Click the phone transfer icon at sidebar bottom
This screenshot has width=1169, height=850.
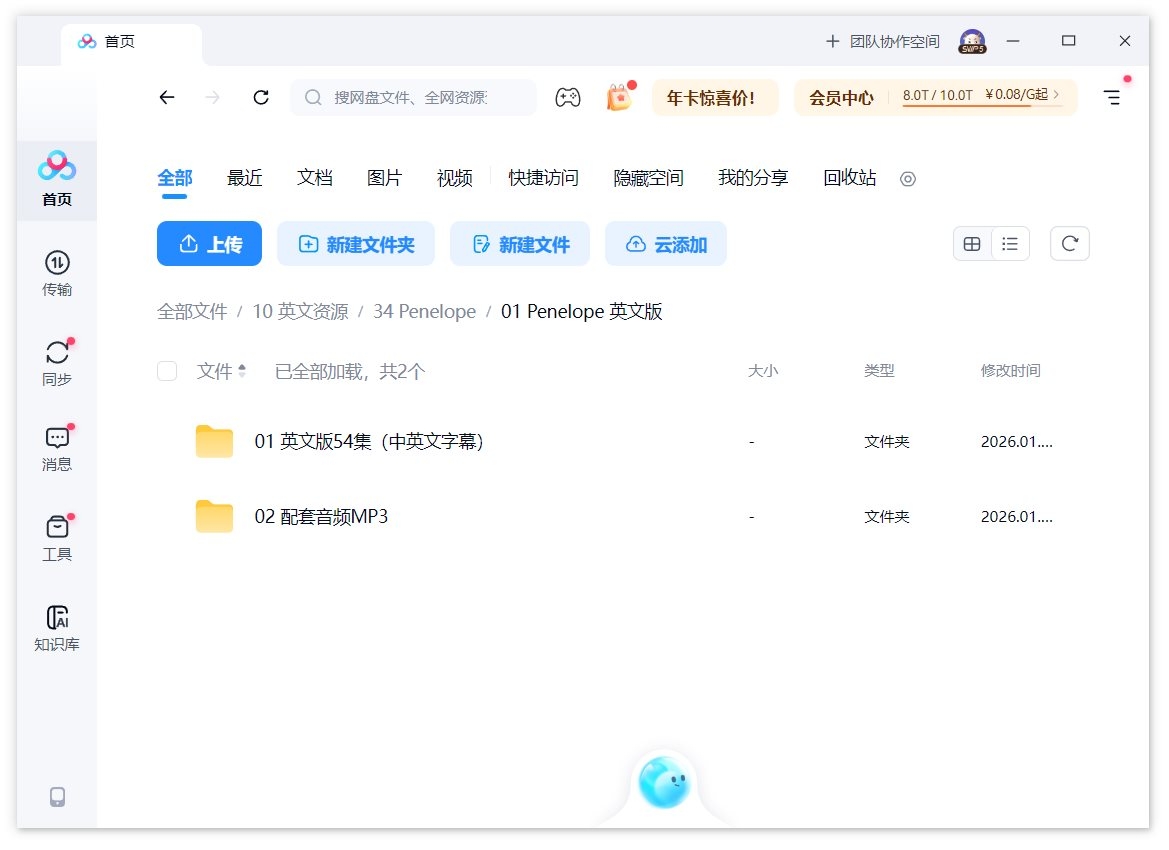(x=57, y=796)
